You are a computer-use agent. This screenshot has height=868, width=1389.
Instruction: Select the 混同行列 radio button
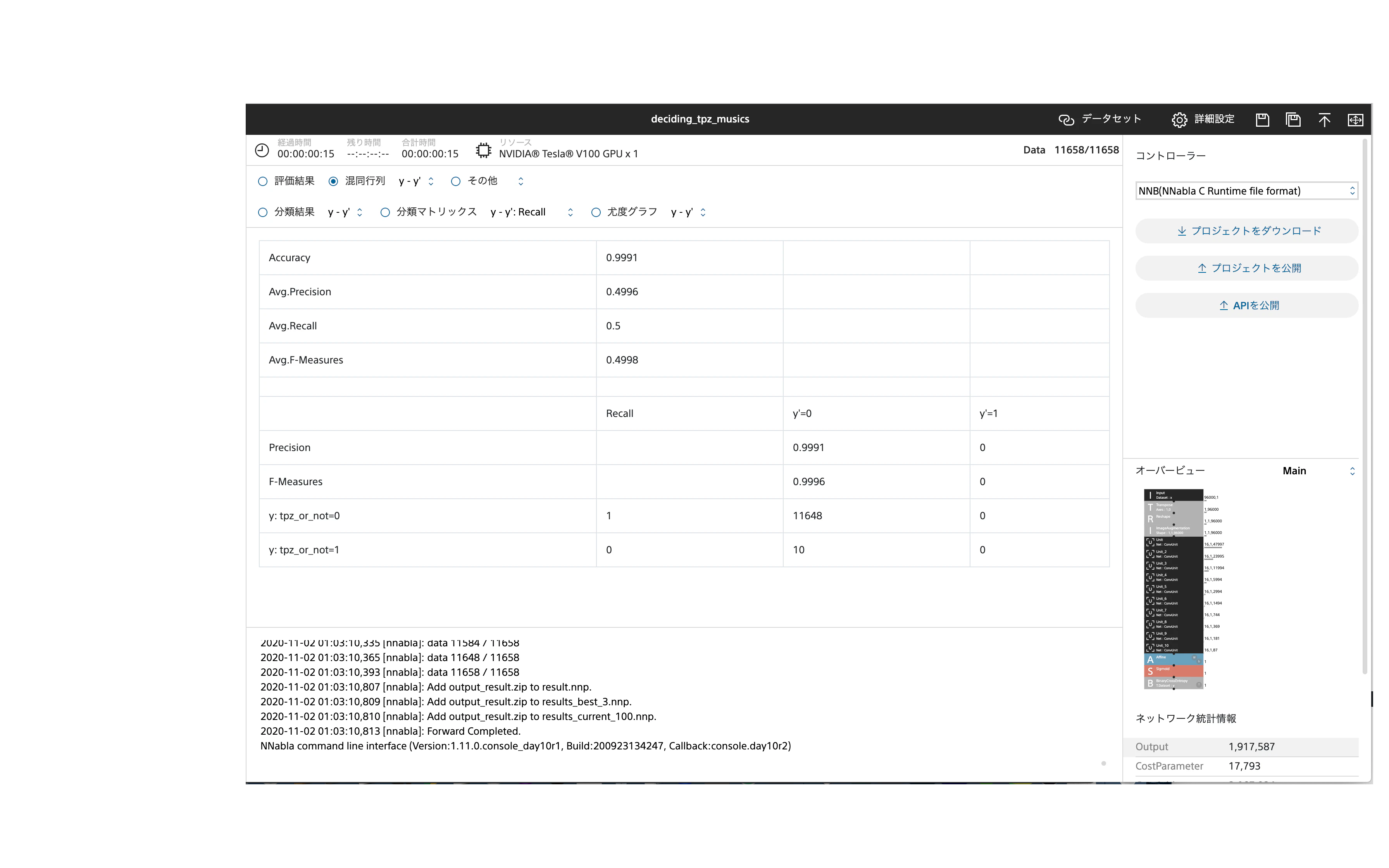(333, 181)
